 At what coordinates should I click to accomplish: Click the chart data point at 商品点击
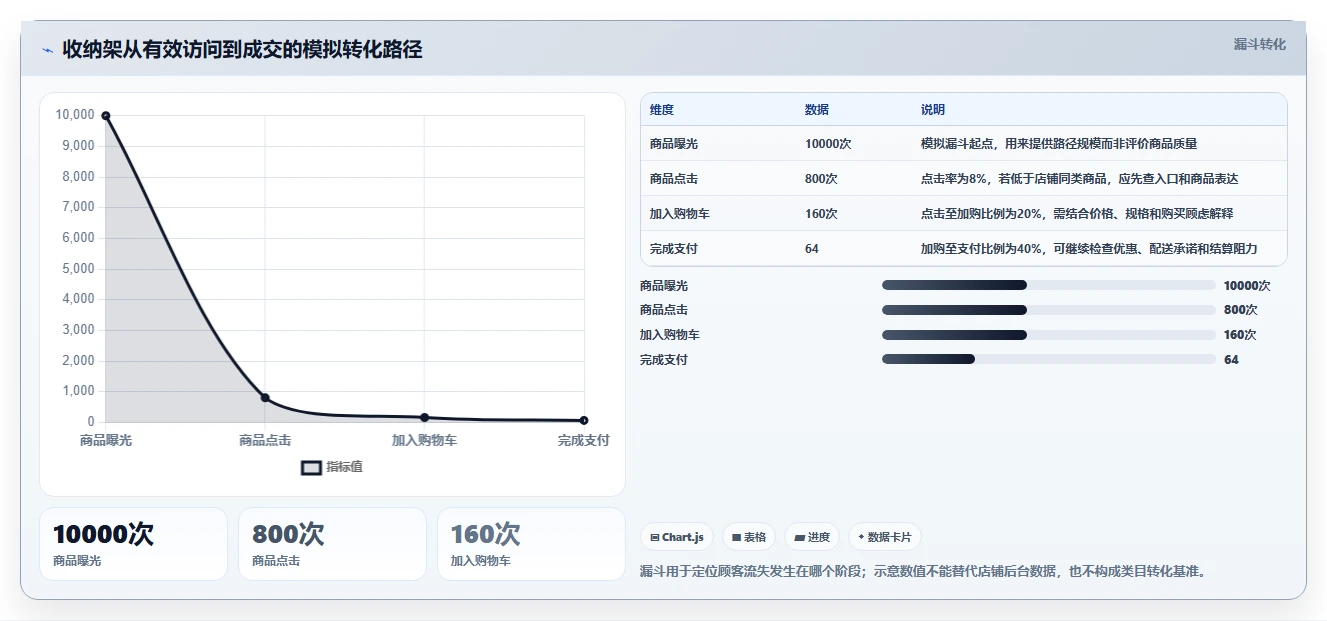click(265, 398)
